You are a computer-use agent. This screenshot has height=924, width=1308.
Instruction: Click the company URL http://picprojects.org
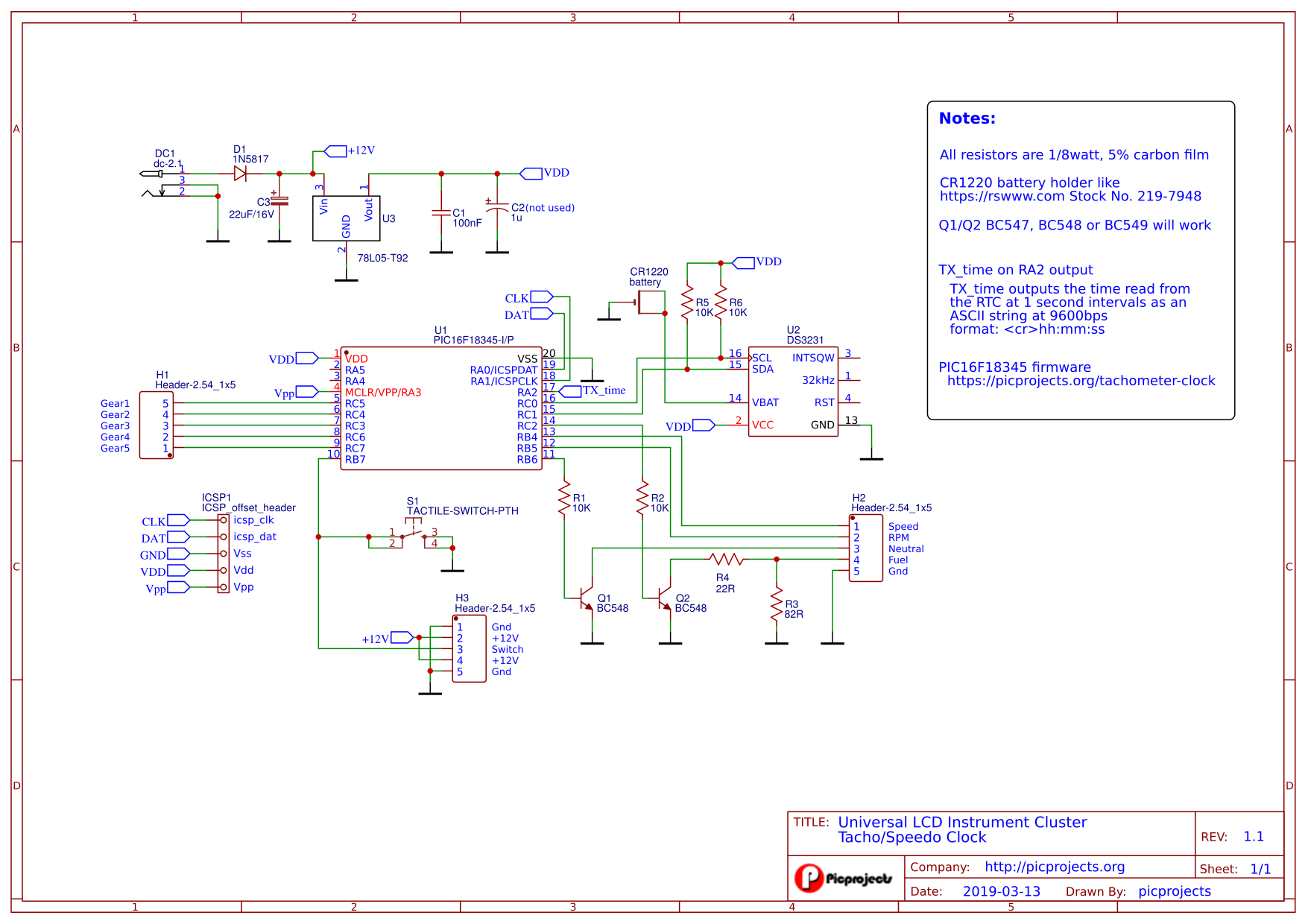point(1054,867)
